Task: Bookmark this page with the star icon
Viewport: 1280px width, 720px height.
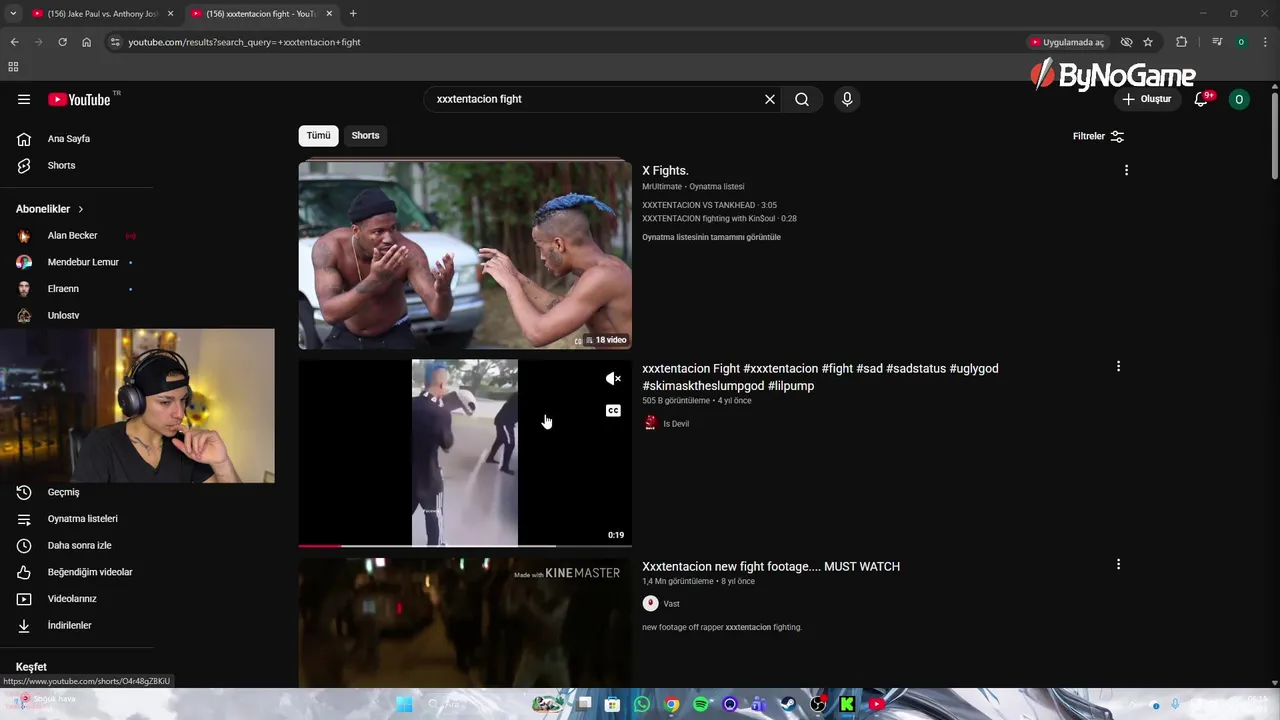Action: click(x=1148, y=42)
